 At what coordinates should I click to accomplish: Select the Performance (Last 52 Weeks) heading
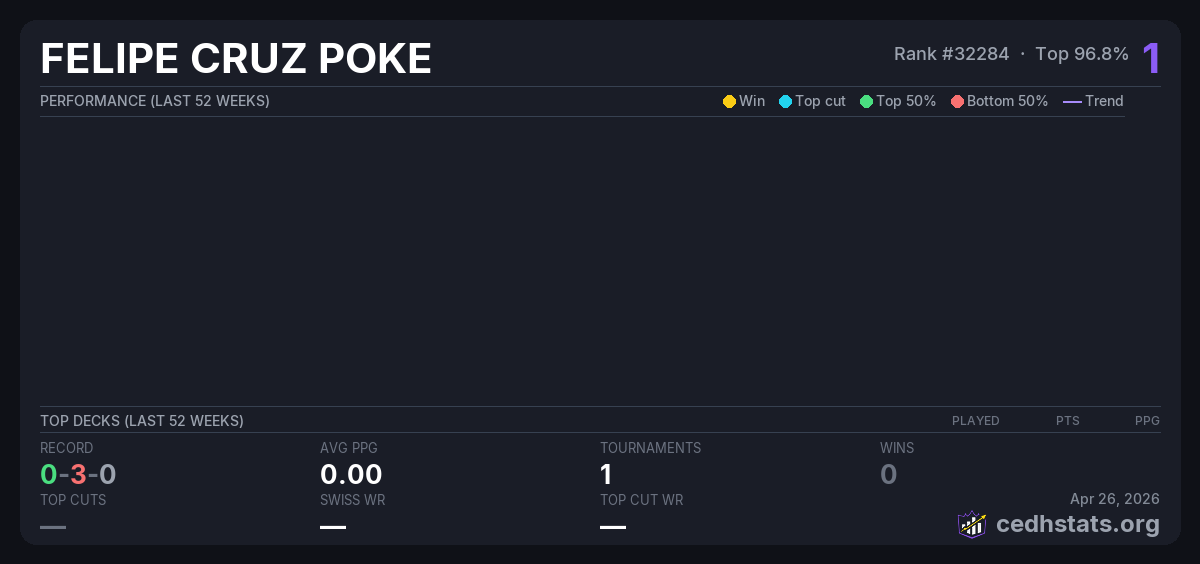(x=155, y=101)
